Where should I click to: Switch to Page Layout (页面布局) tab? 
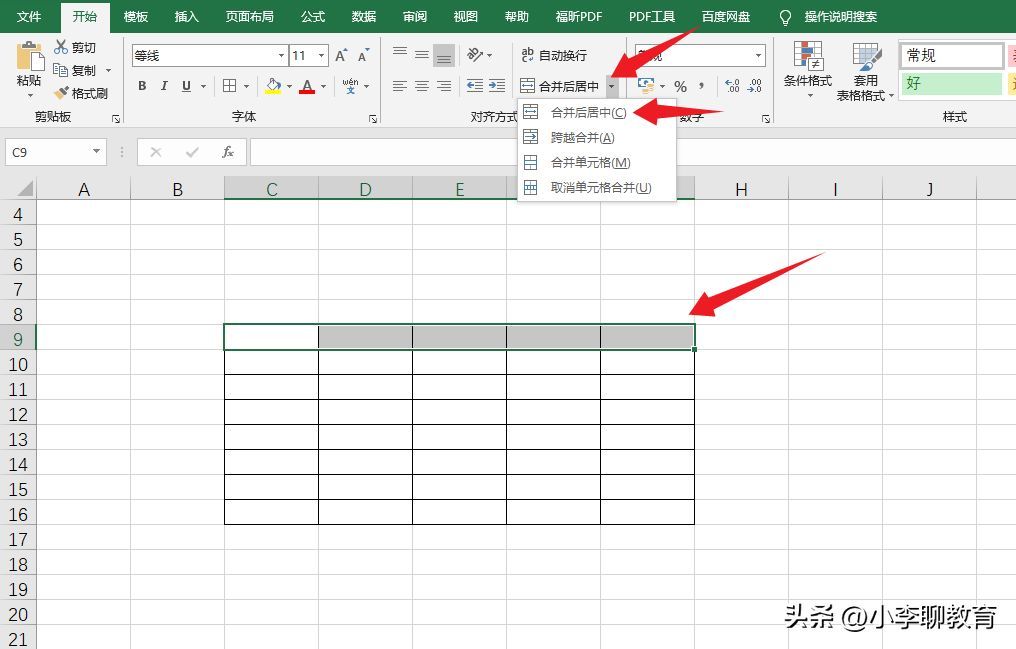pos(249,17)
